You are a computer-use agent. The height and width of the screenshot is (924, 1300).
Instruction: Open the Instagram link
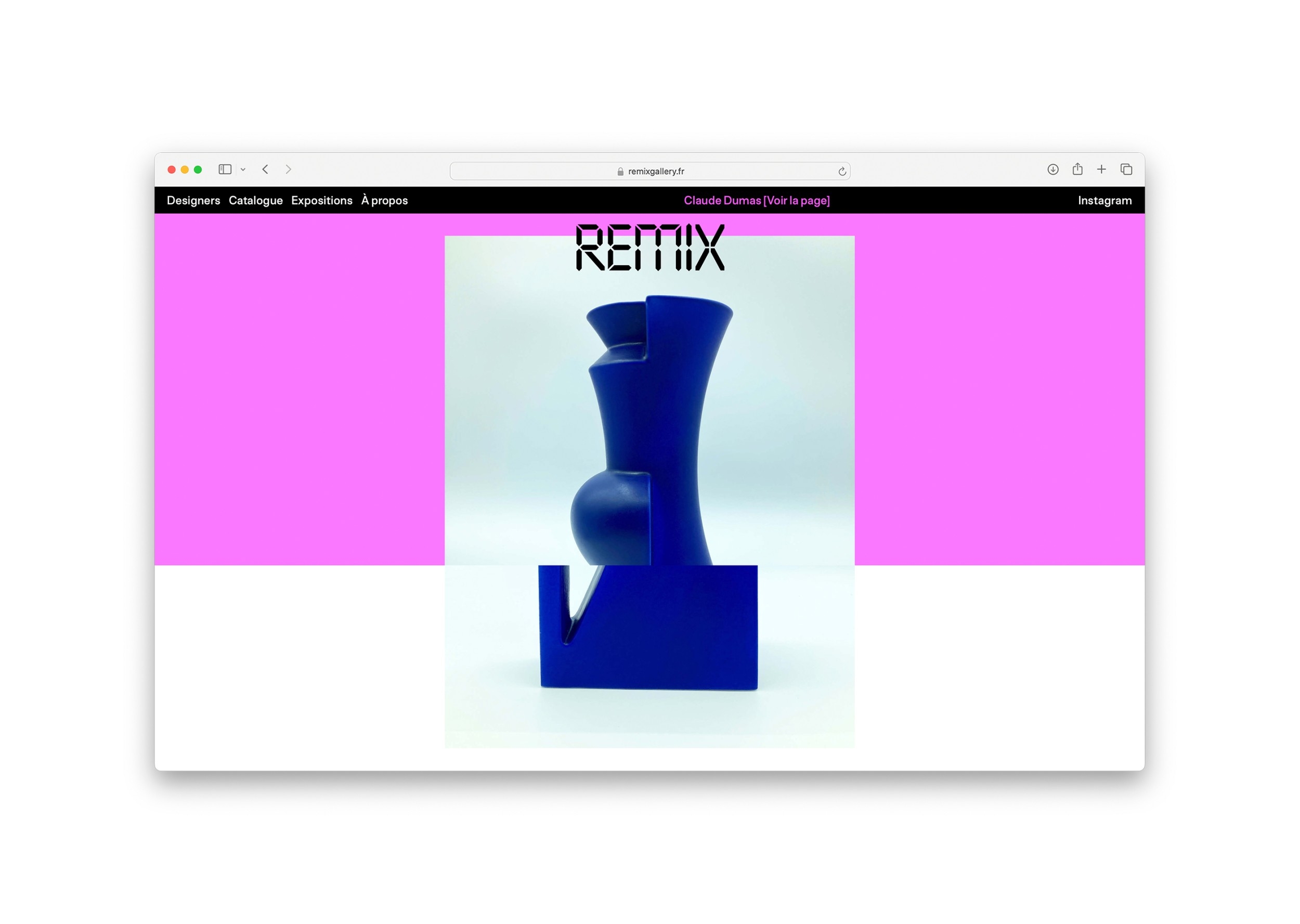(1104, 200)
